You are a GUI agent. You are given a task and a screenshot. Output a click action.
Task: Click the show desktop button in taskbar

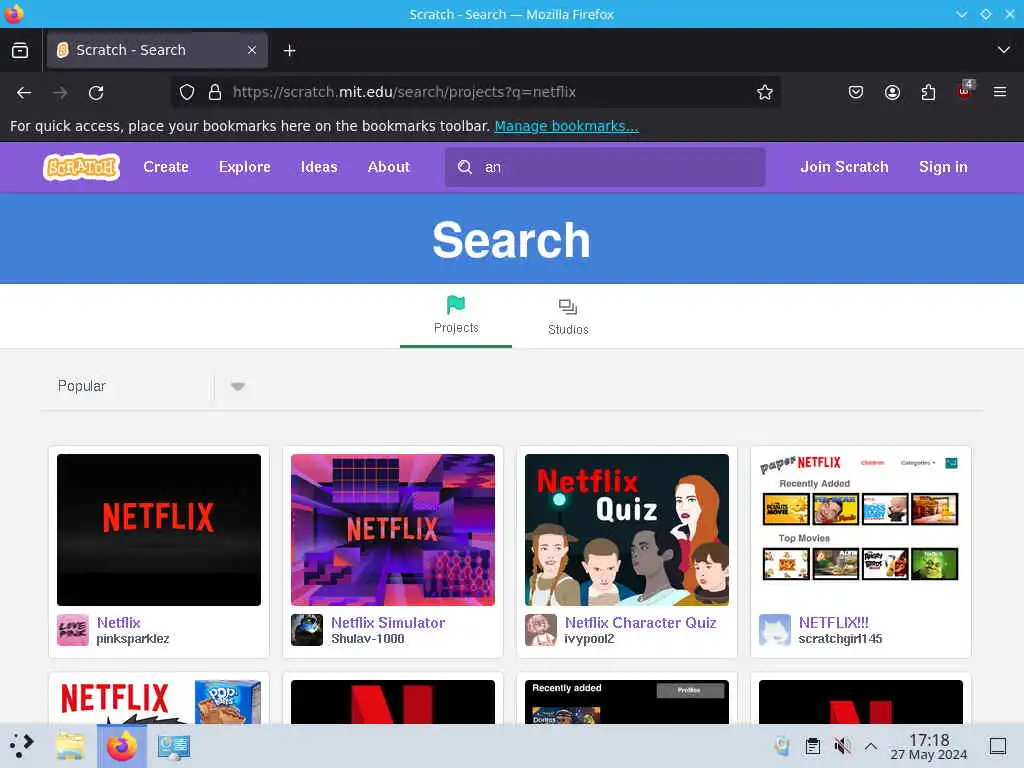pyautogui.click(x=998, y=746)
